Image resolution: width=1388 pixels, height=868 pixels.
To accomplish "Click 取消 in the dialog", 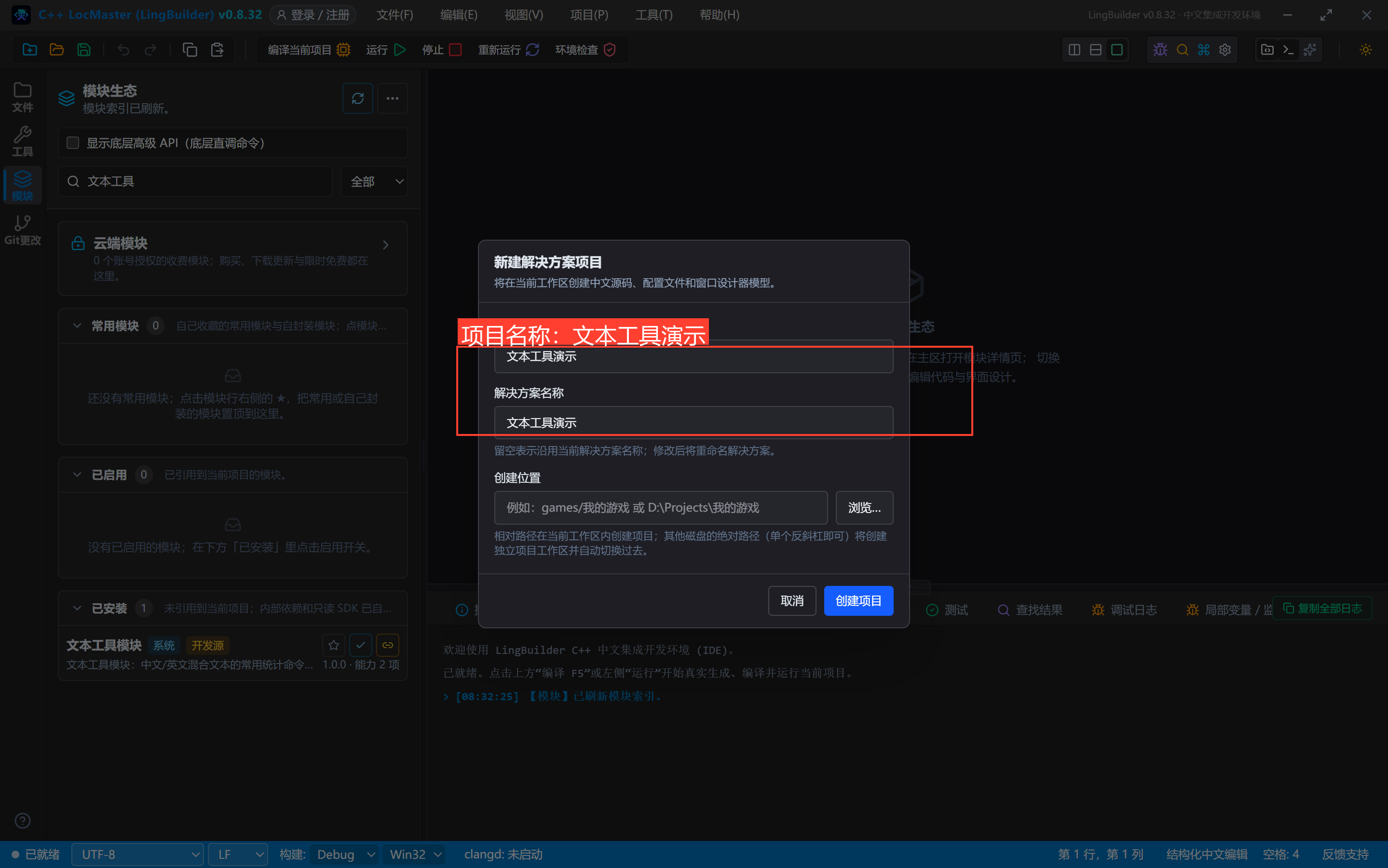I will 791,600.
